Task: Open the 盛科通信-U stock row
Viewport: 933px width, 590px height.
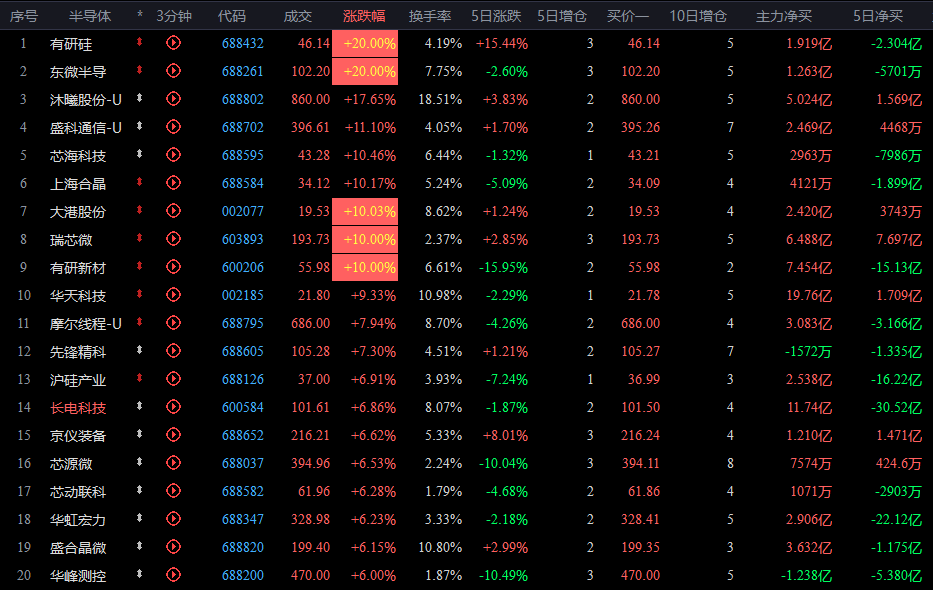Action: 466,127
